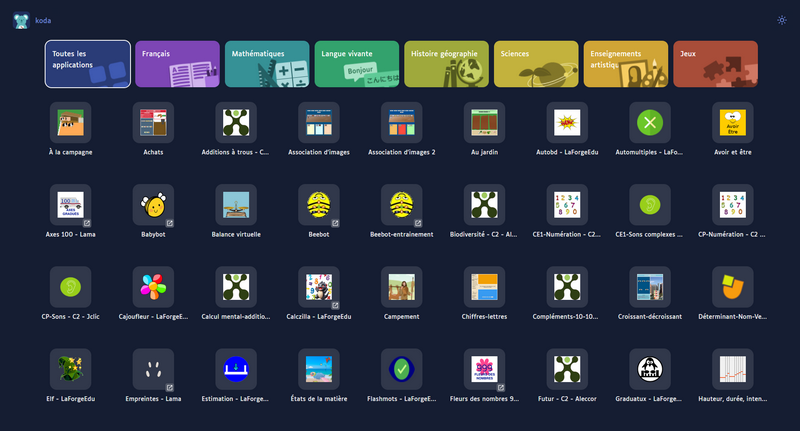Launch the Automultiples app
The image size is (800, 431).
click(x=650, y=123)
